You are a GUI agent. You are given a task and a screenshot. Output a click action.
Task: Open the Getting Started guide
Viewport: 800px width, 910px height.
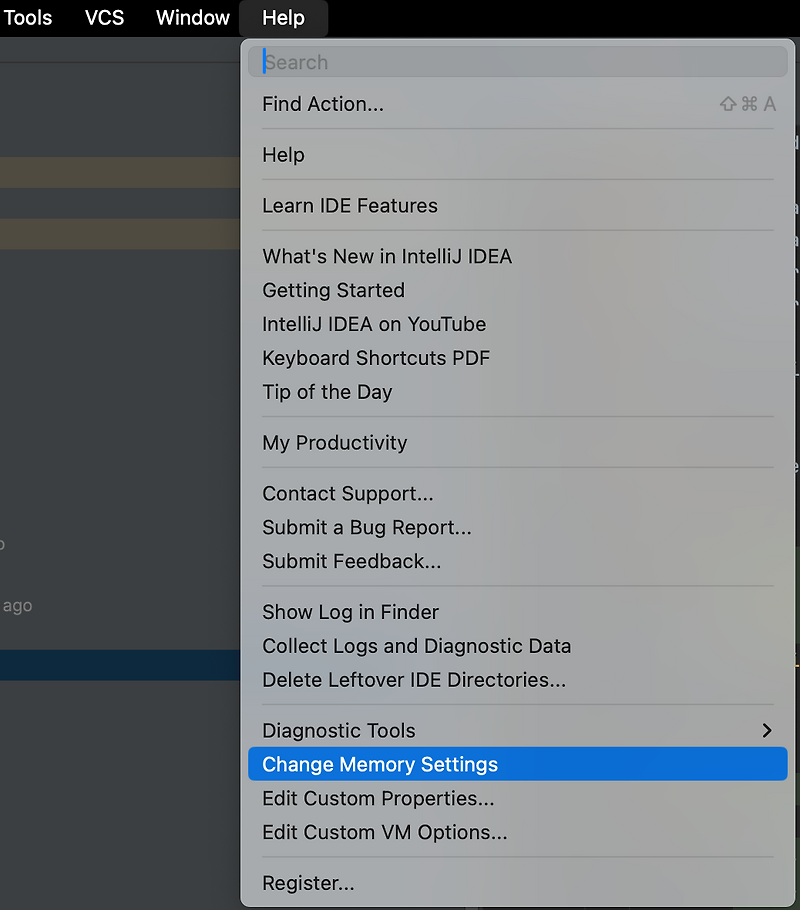tap(333, 290)
